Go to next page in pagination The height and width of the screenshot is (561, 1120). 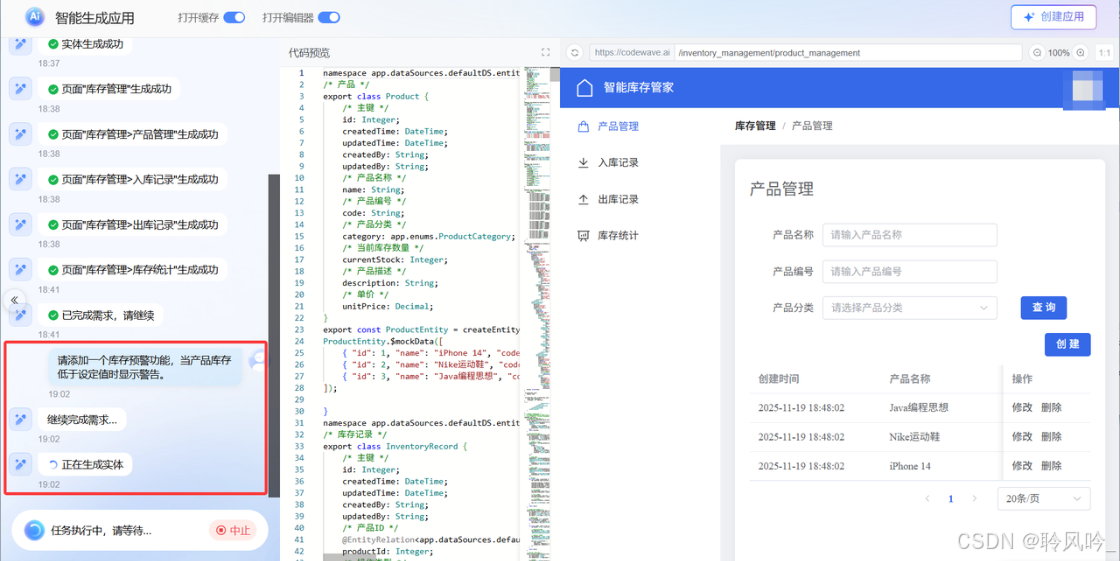974,499
